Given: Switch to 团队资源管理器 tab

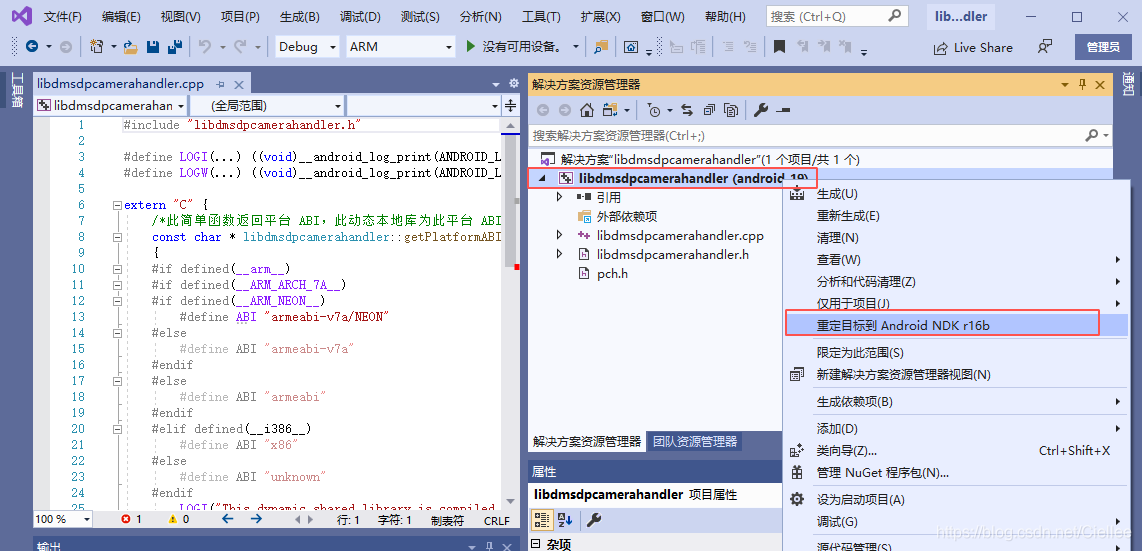Looking at the screenshot, I should pyautogui.click(x=695, y=441).
